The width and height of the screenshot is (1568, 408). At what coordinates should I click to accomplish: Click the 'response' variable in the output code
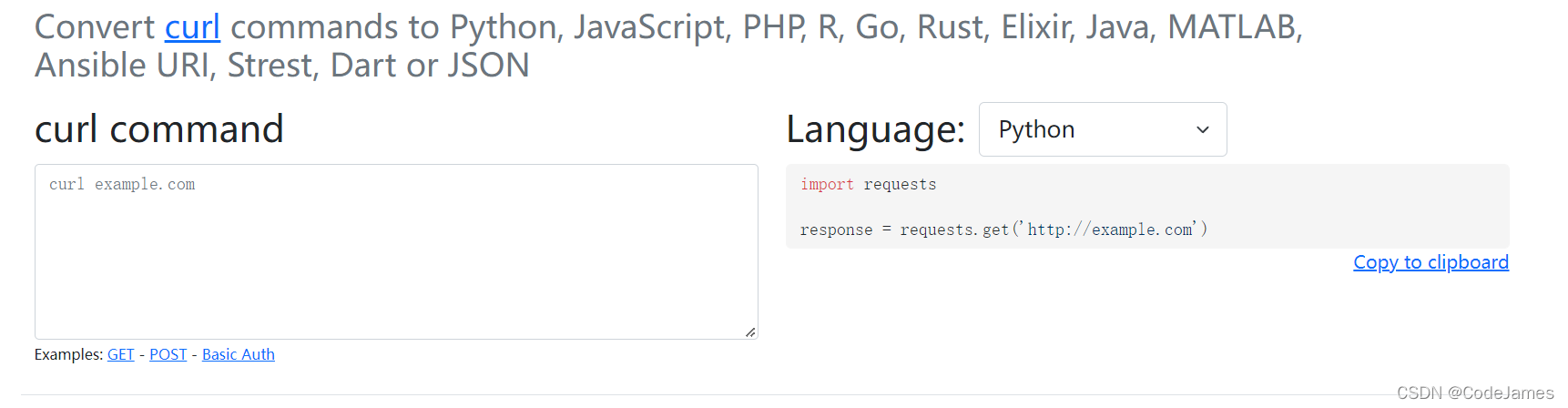coord(836,229)
